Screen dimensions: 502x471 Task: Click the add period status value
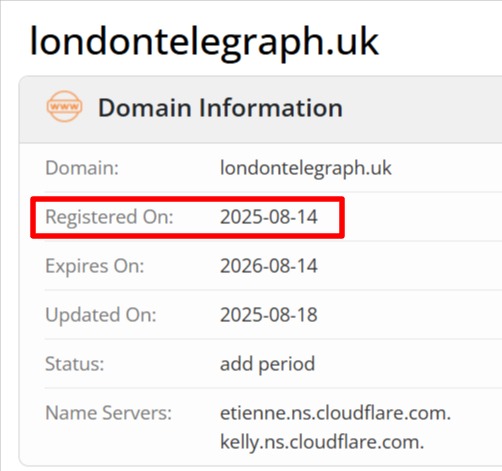coord(267,364)
